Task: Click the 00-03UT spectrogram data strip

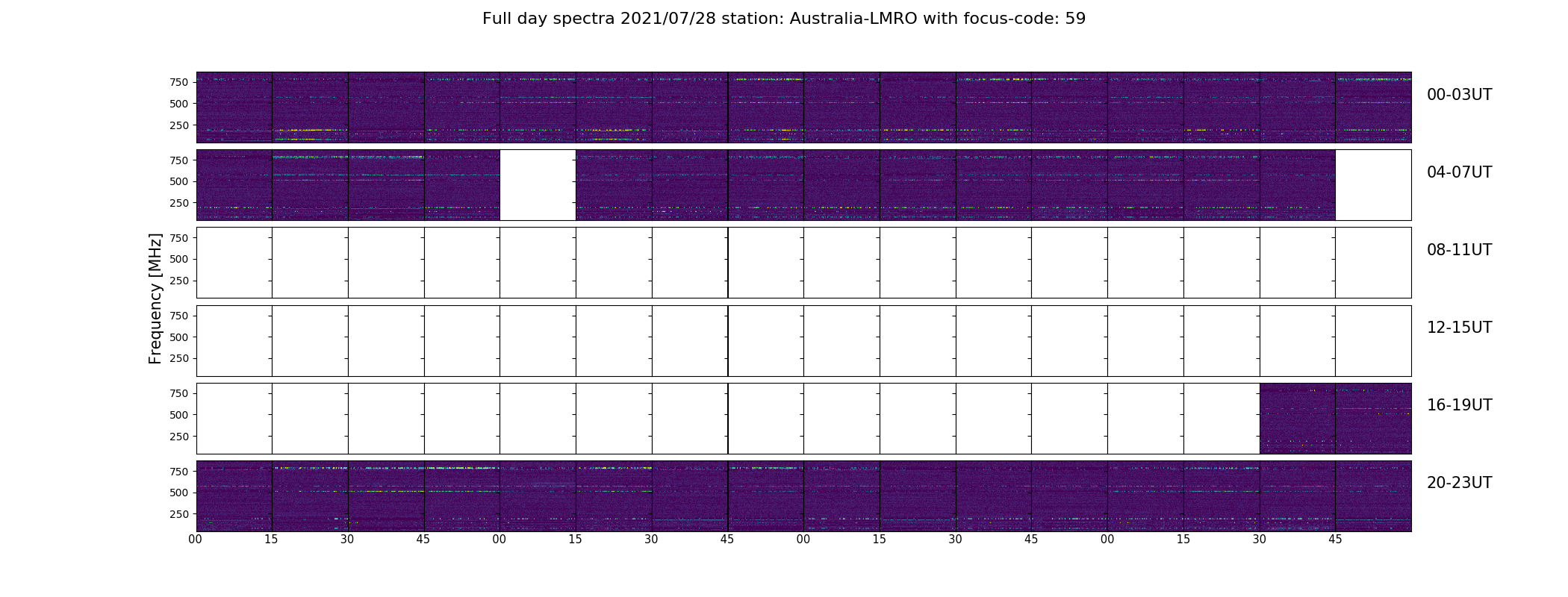Action: coord(803,107)
